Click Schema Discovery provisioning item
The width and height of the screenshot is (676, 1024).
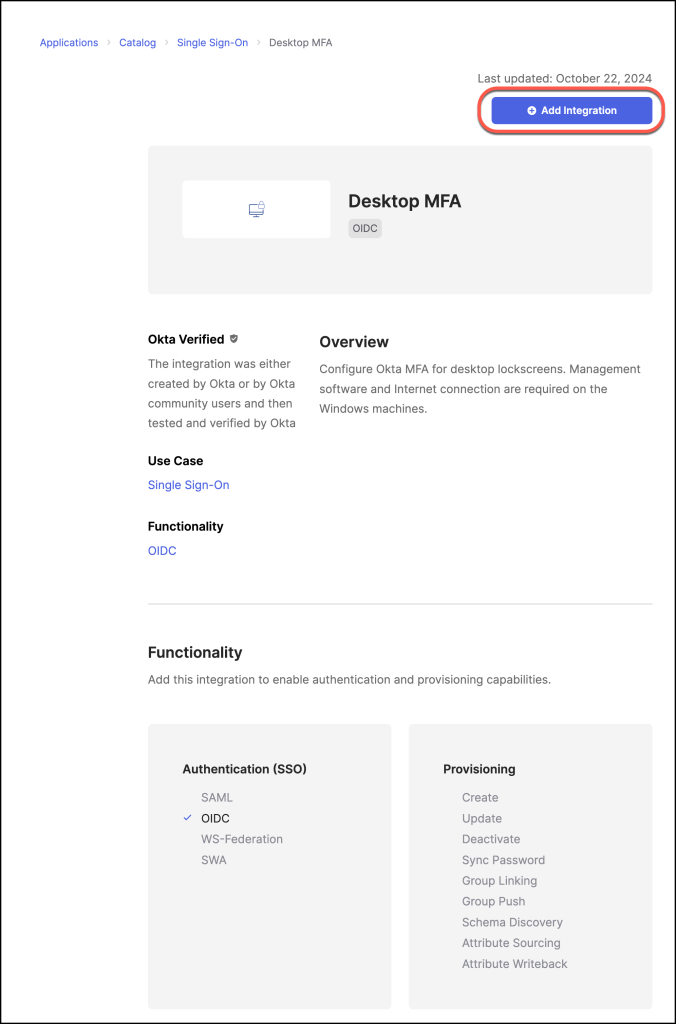coord(512,922)
